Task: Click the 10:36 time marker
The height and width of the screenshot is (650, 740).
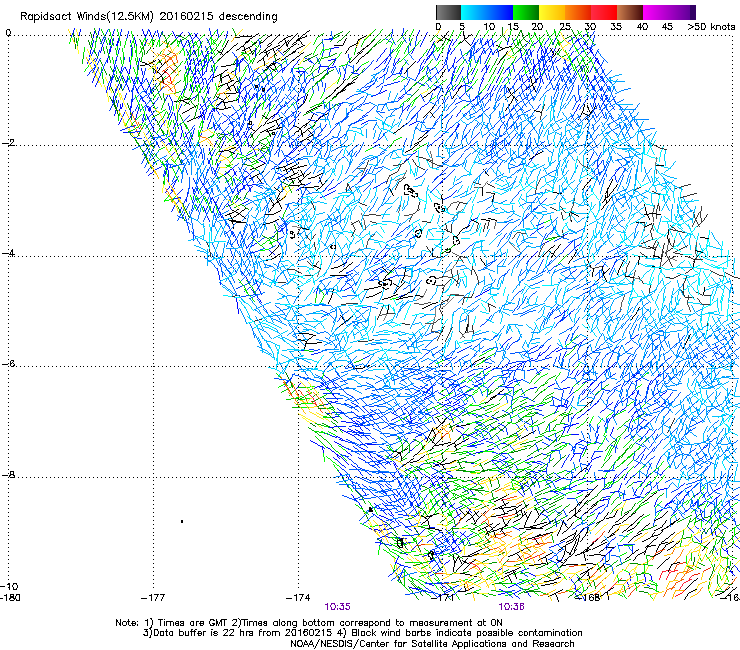Action: (512, 607)
